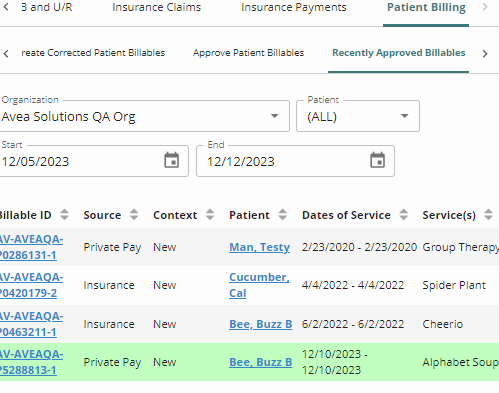Open billable ending in P5288813-1
Image resolution: width=499 pixels, height=393 pixels.
pos(31,362)
